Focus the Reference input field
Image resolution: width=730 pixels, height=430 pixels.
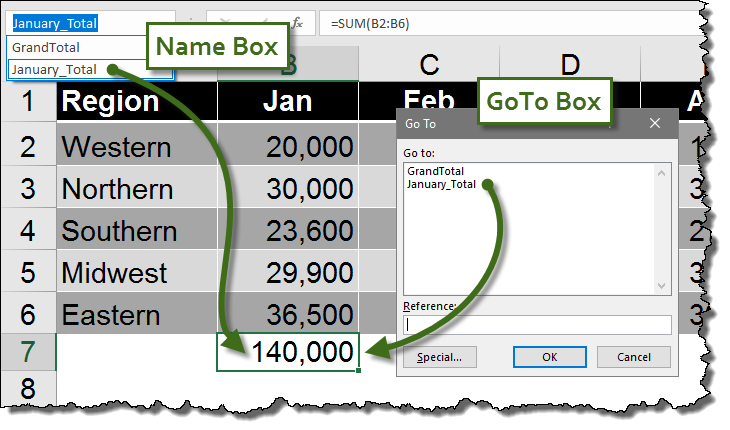[x=536, y=324]
